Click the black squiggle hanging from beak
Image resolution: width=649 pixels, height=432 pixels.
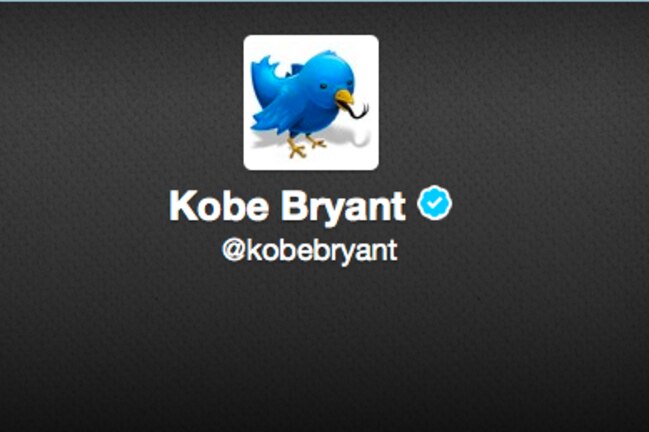click(x=357, y=110)
